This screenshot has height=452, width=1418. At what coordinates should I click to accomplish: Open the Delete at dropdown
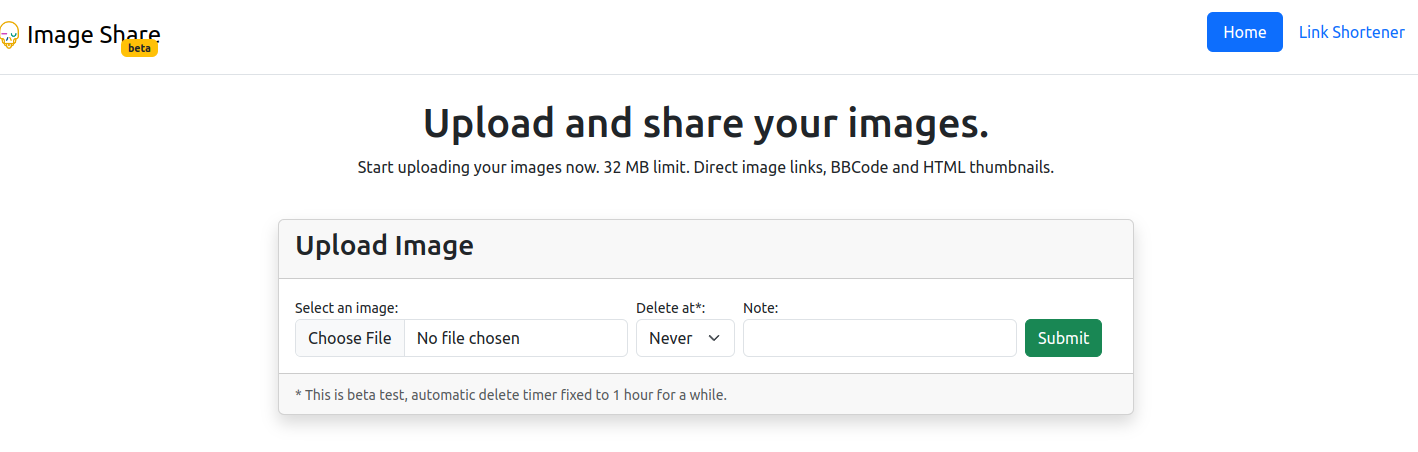685,338
